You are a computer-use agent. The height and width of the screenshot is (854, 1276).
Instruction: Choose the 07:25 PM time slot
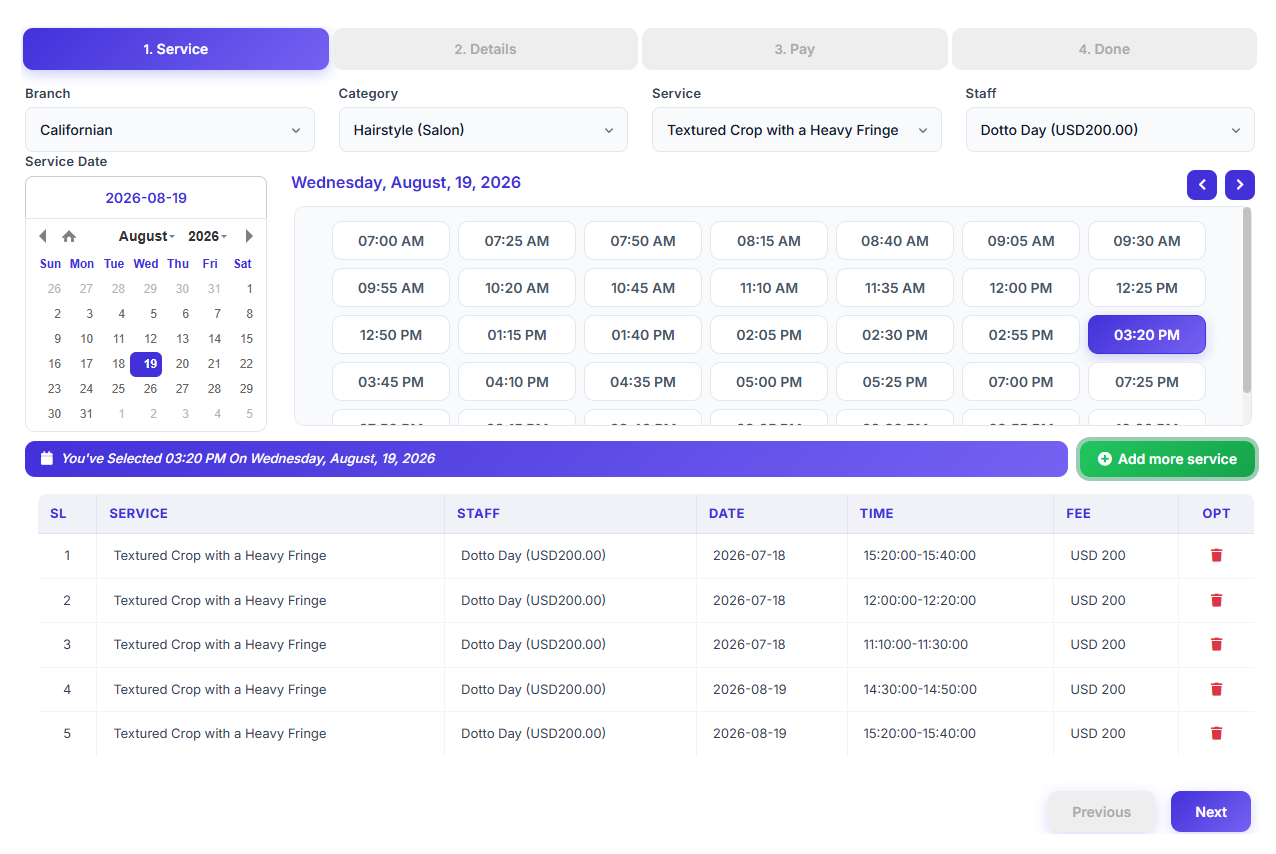pos(1147,382)
